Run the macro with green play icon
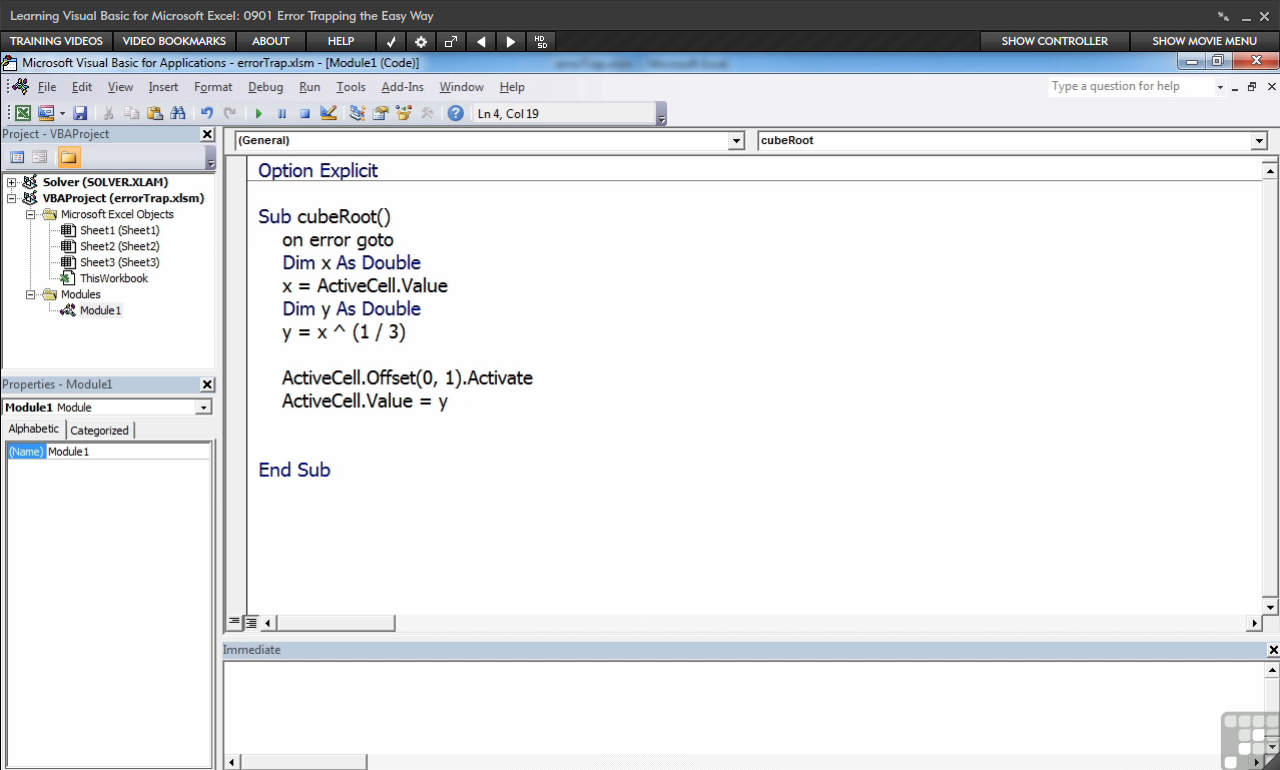 tap(259, 113)
